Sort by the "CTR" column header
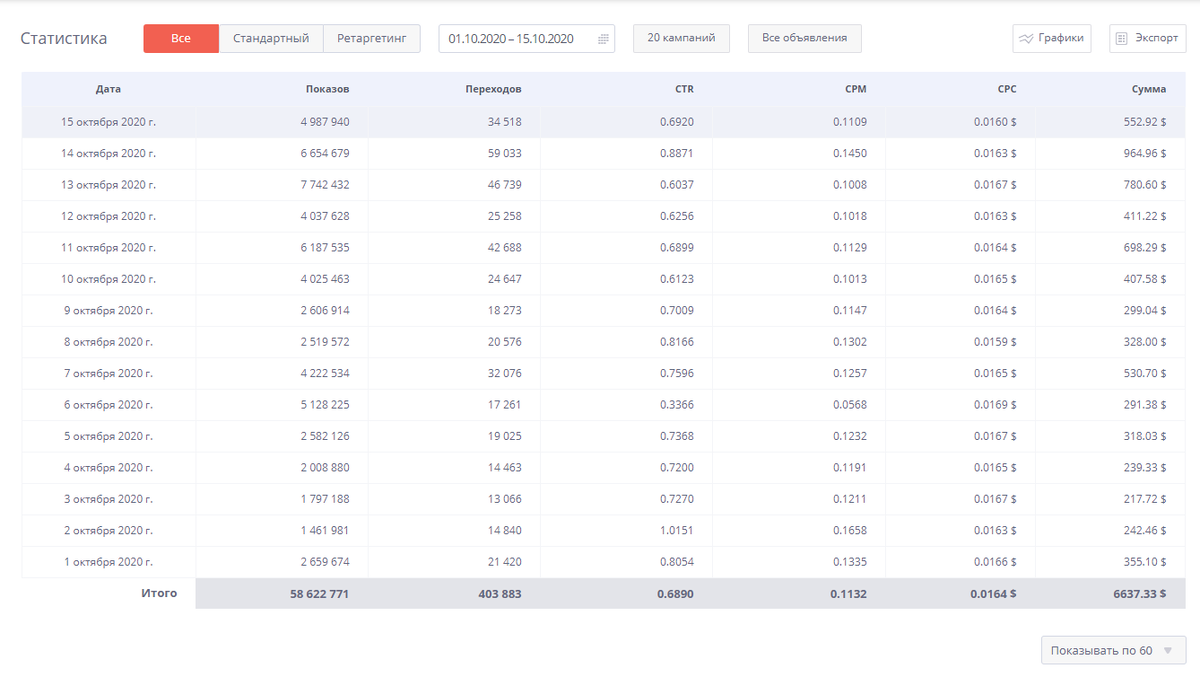The image size is (1200, 677). pos(684,89)
